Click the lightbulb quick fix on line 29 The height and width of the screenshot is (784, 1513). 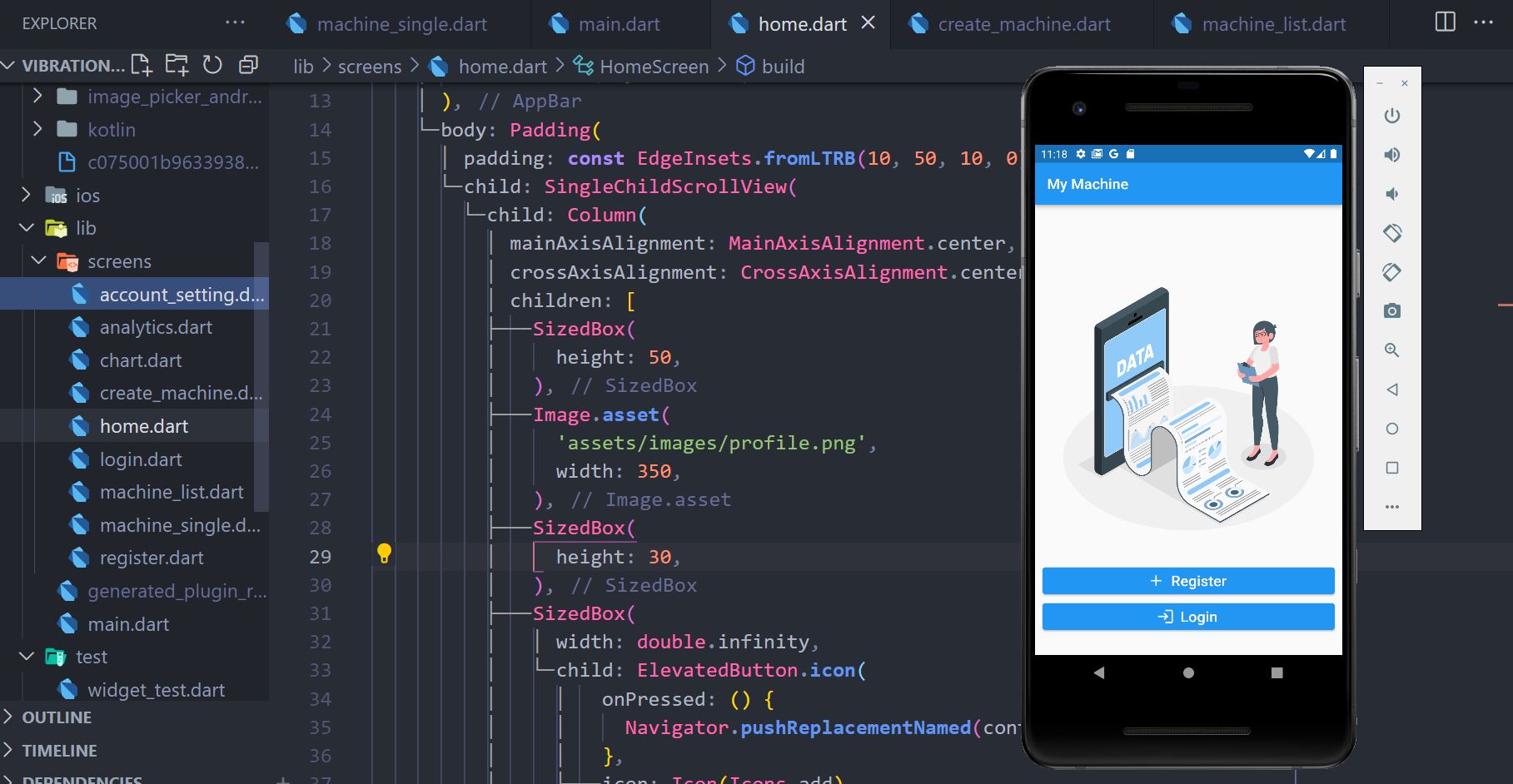click(x=384, y=552)
